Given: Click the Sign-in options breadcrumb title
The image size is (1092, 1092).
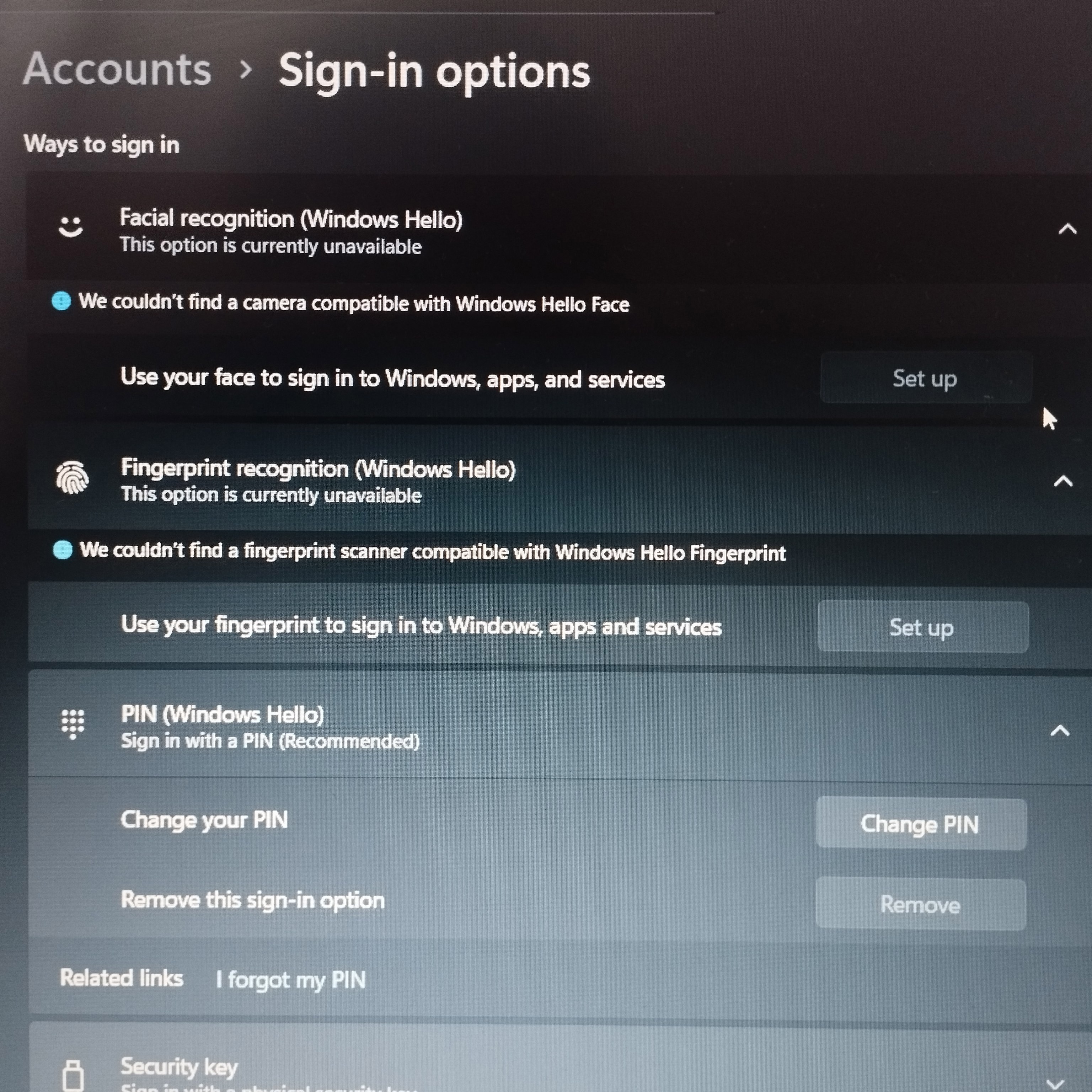Looking at the screenshot, I should pyautogui.click(x=434, y=72).
